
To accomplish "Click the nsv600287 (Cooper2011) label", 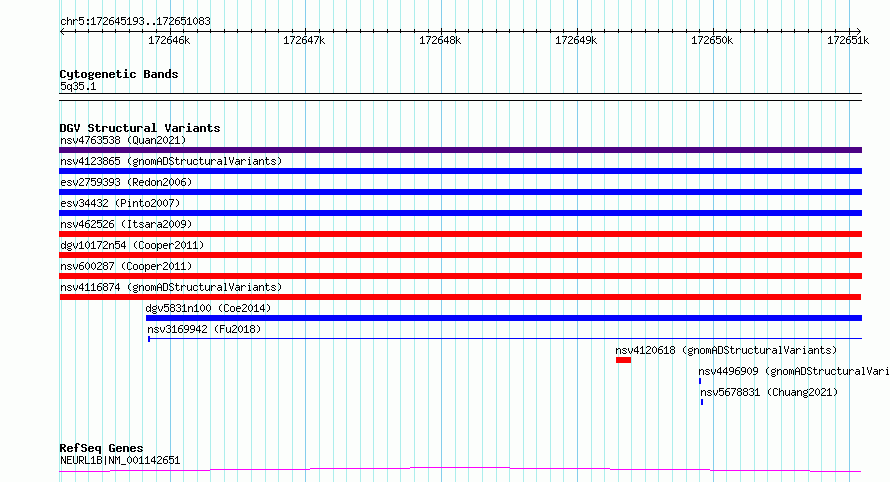I will [x=126, y=266].
